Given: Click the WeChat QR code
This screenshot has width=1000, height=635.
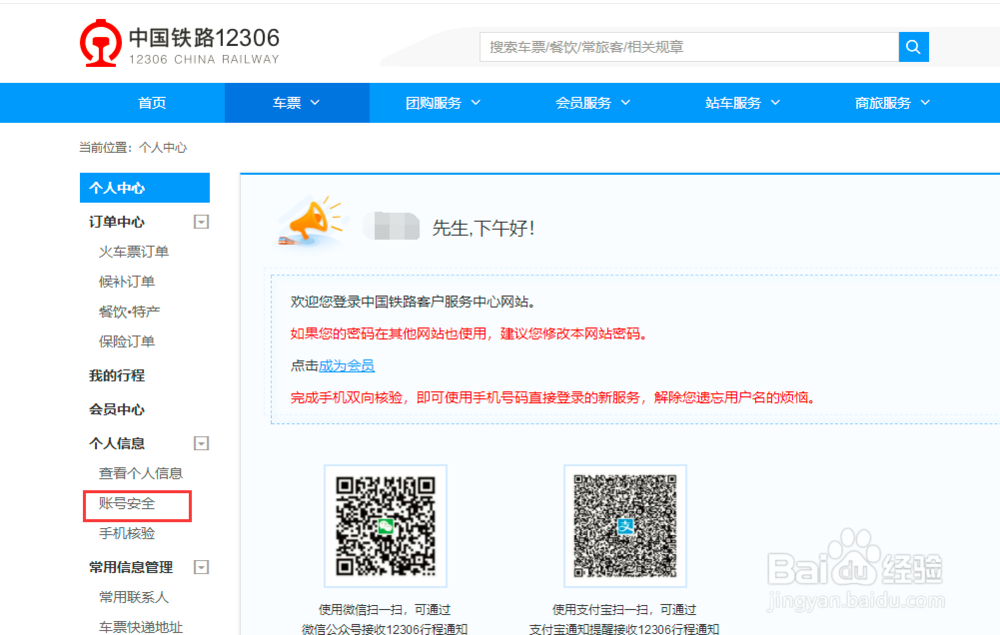Looking at the screenshot, I should 385,525.
